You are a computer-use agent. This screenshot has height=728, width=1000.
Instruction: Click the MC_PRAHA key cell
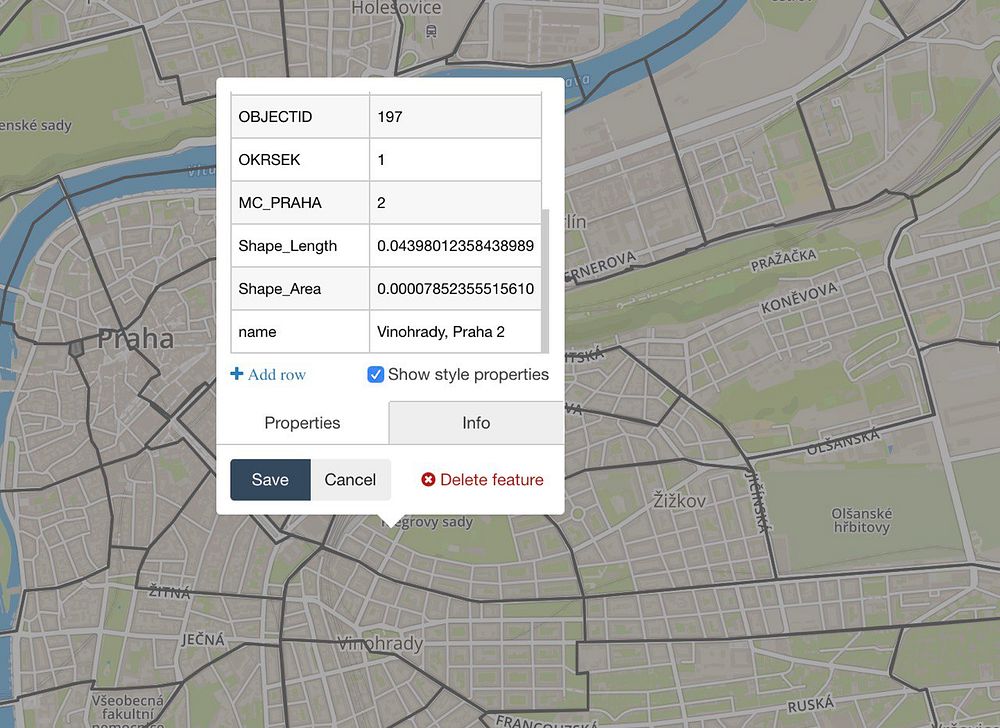click(300, 203)
